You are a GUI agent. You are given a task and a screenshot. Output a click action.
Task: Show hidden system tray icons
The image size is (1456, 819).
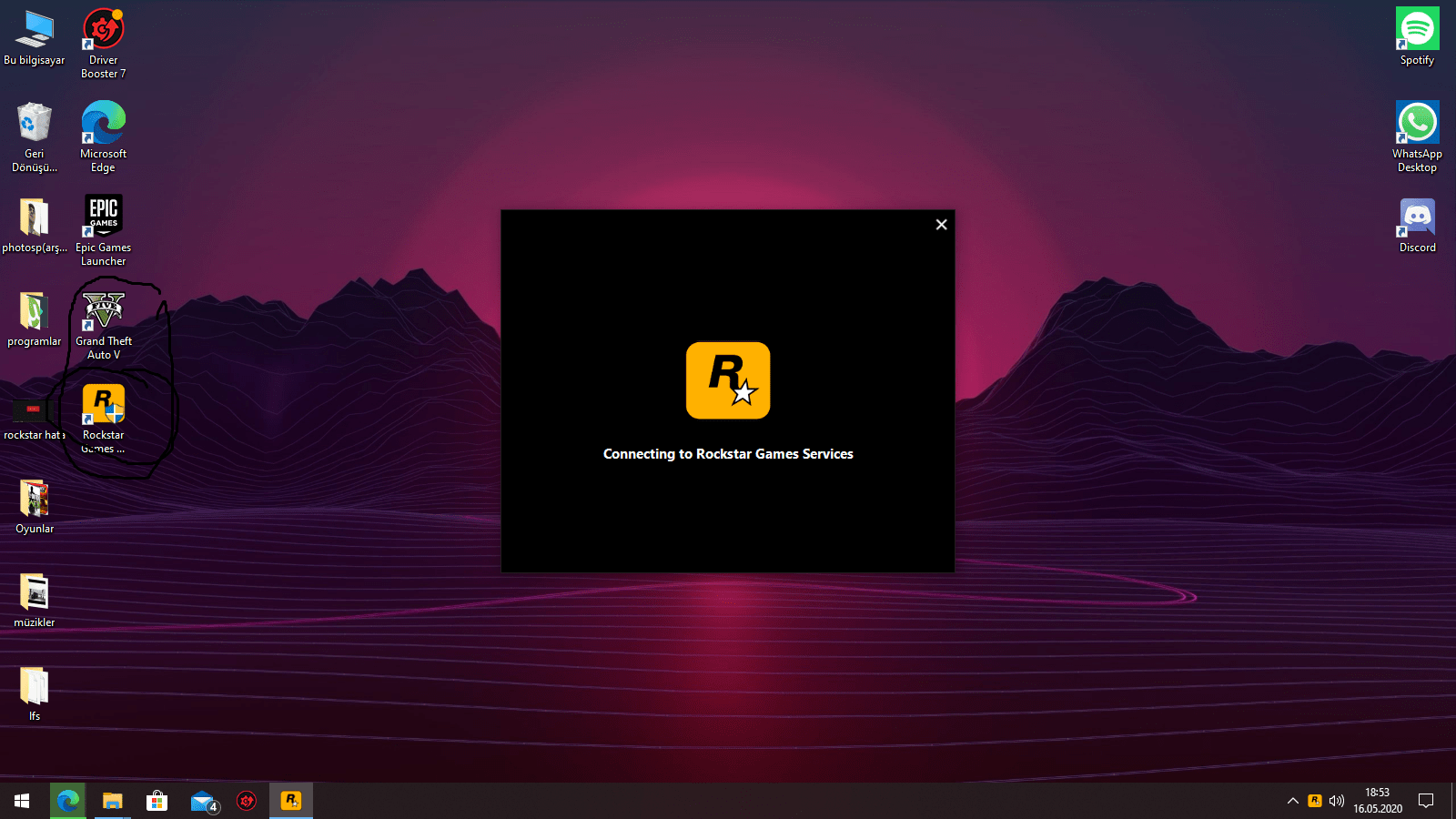[1292, 801]
